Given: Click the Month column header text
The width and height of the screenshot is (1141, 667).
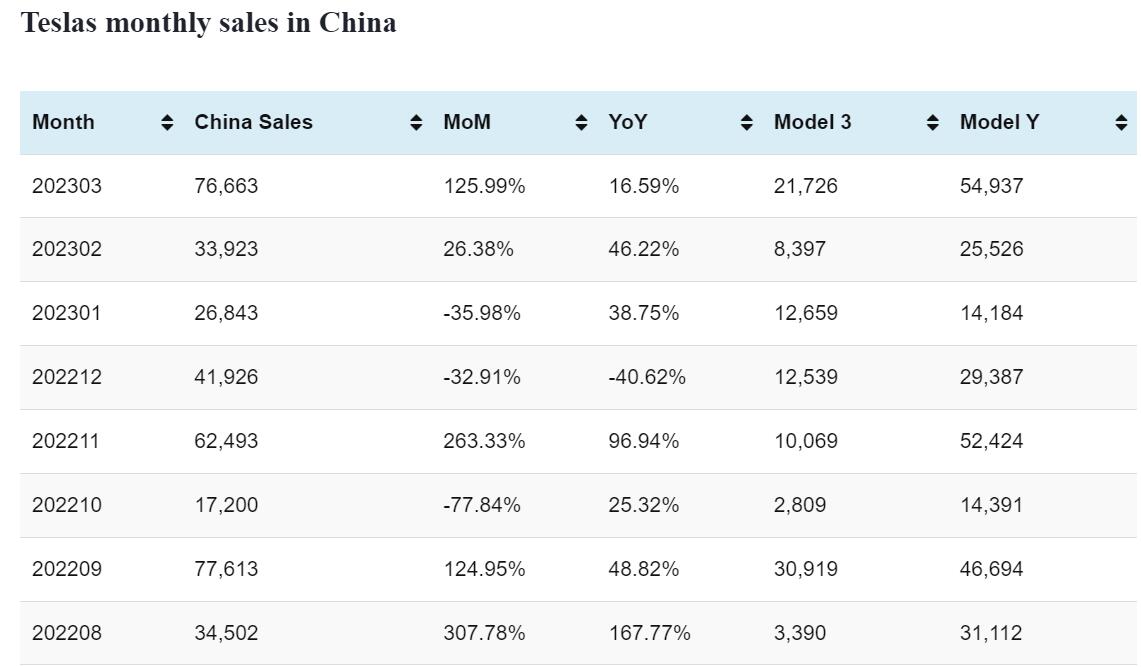Looking at the screenshot, I should [x=63, y=122].
